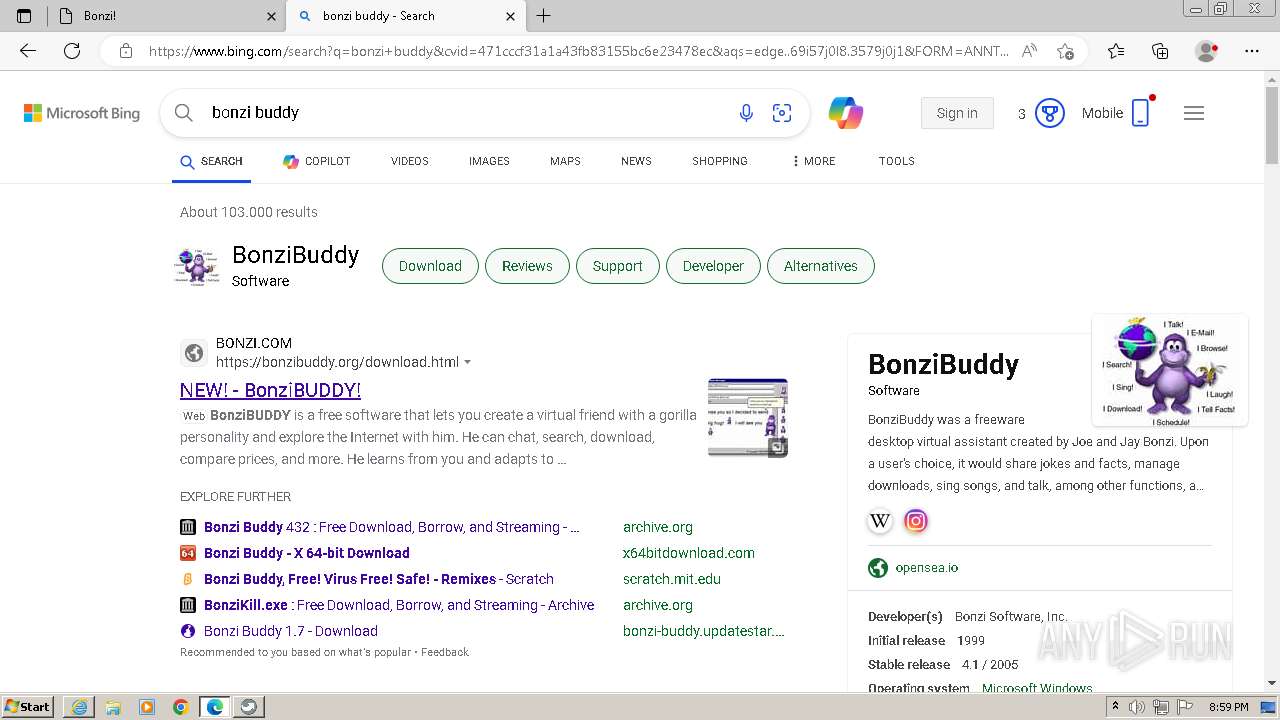This screenshot has width=1280, height=720.
Task: Open a new browser tab
Action: click(544, 16)
